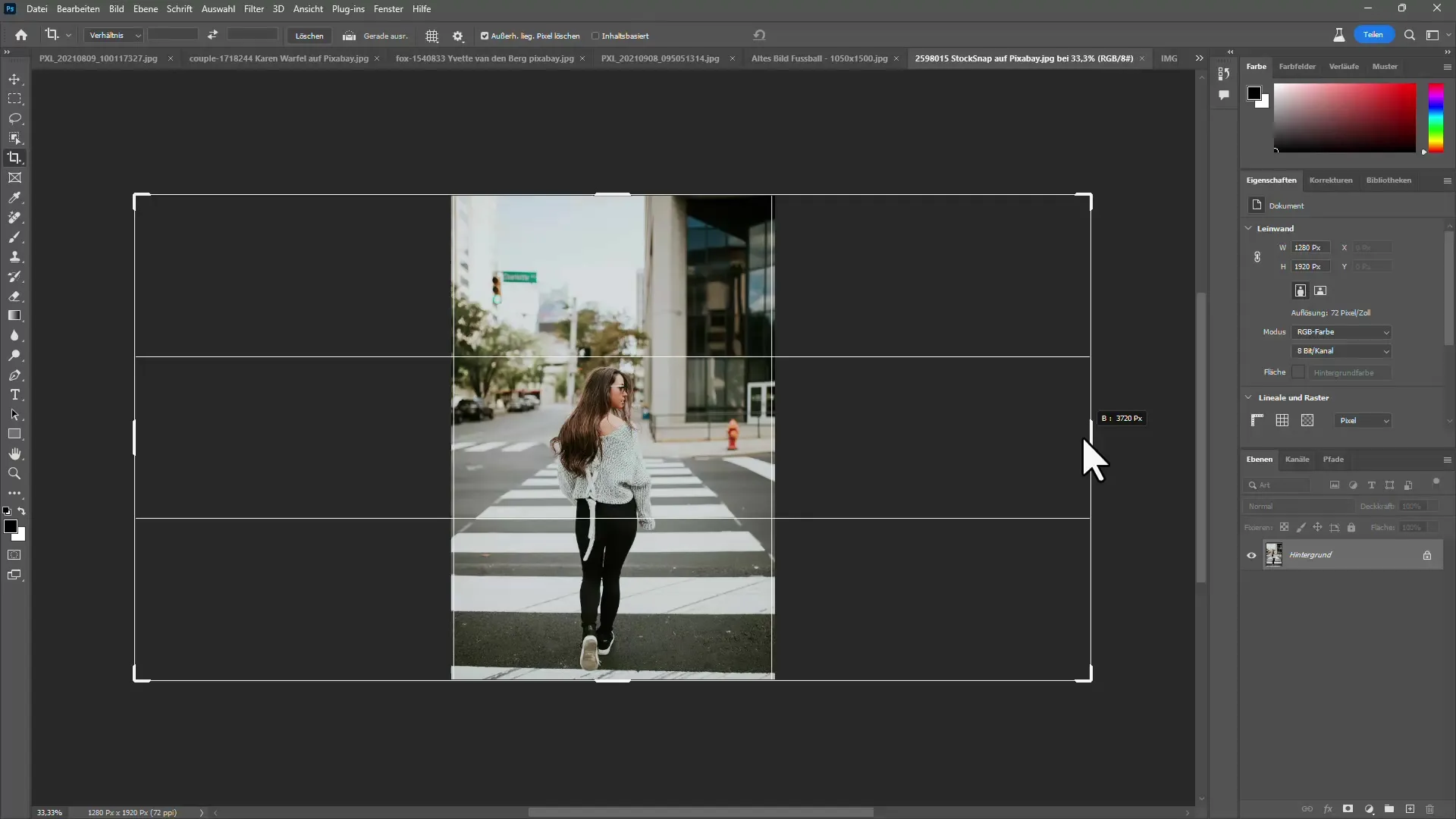Select the Clone Stamp tool
Viewport: 1456px width, 819px height.
tap(14, 256)
